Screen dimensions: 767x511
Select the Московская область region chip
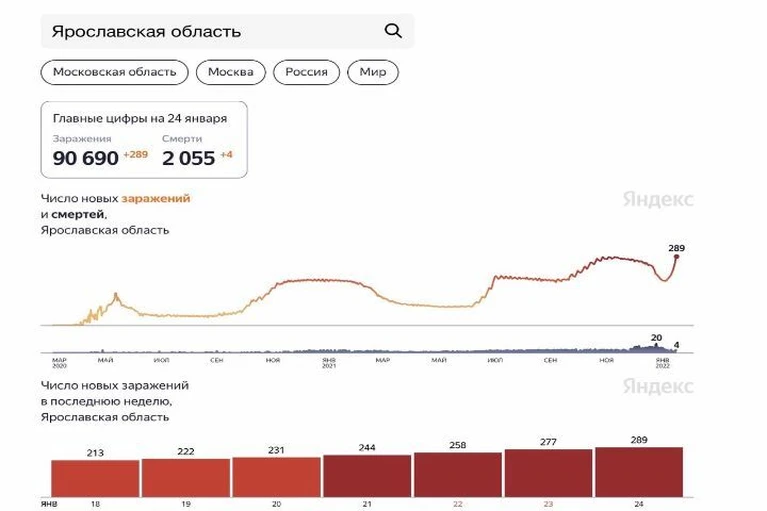[114, 72]
